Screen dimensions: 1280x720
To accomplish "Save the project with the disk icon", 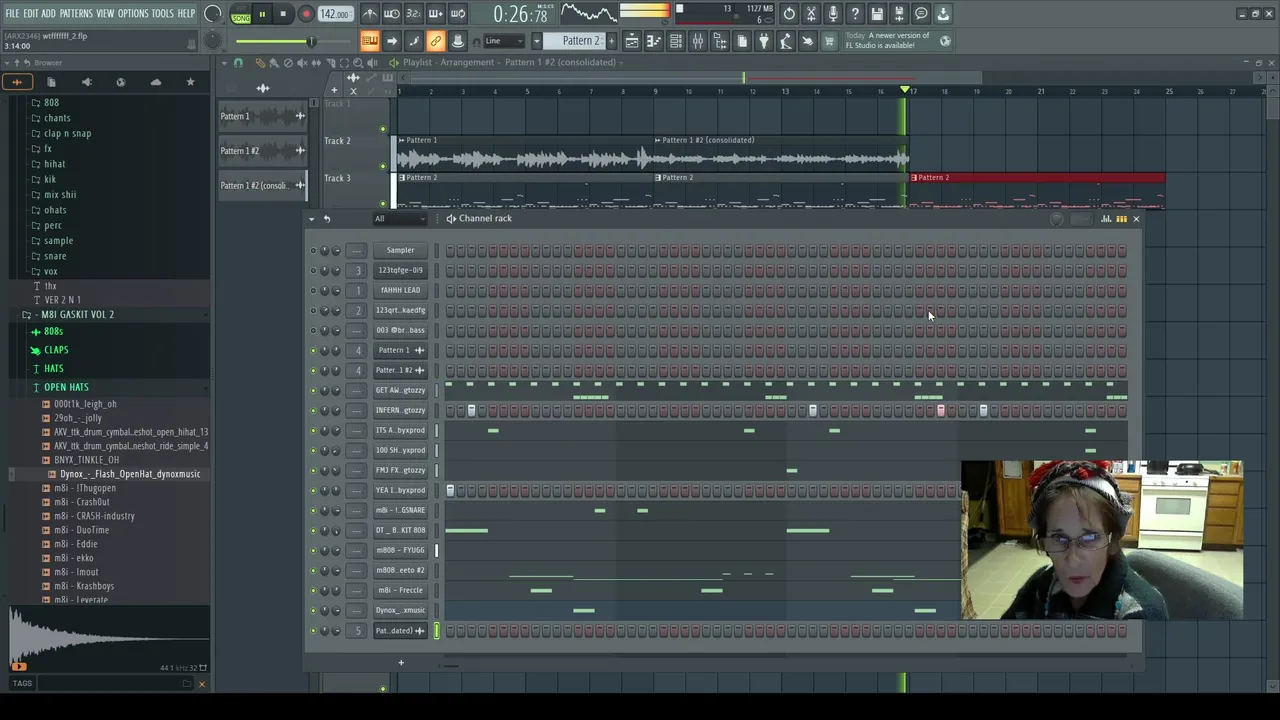I will pyautogui.click(x=877, y=14).
